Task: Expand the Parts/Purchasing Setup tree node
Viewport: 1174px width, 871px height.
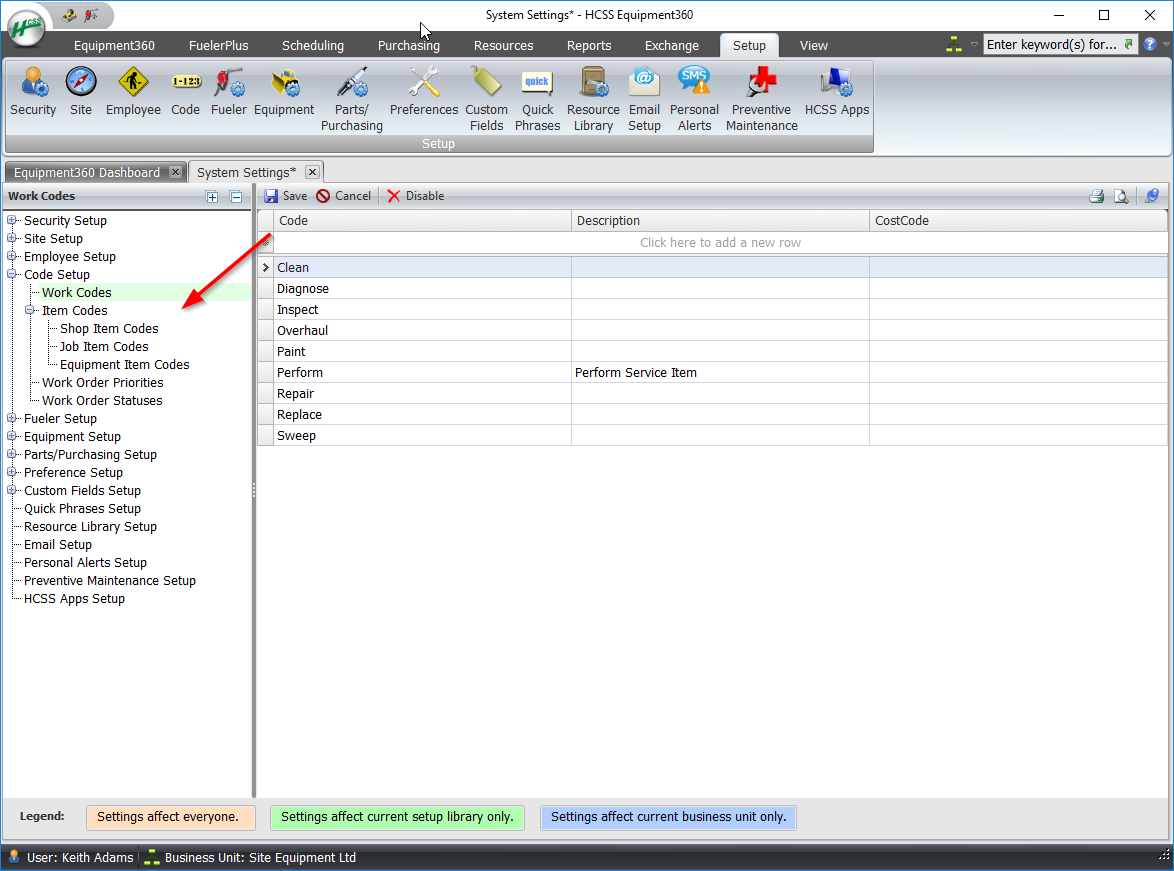Action: tap(12, 454)
